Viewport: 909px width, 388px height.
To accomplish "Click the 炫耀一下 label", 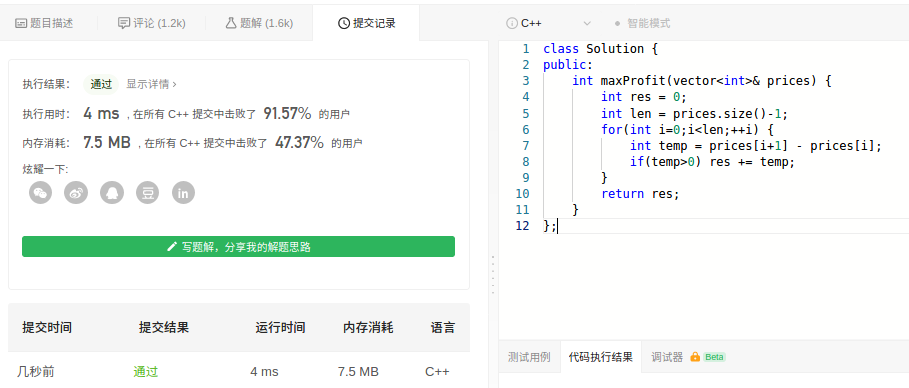I will click(45, 169).
